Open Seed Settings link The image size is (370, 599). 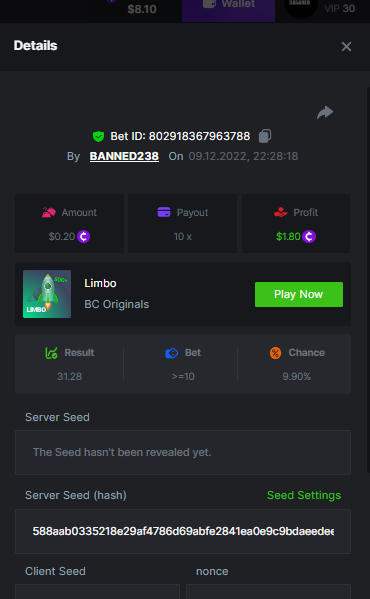304,495
